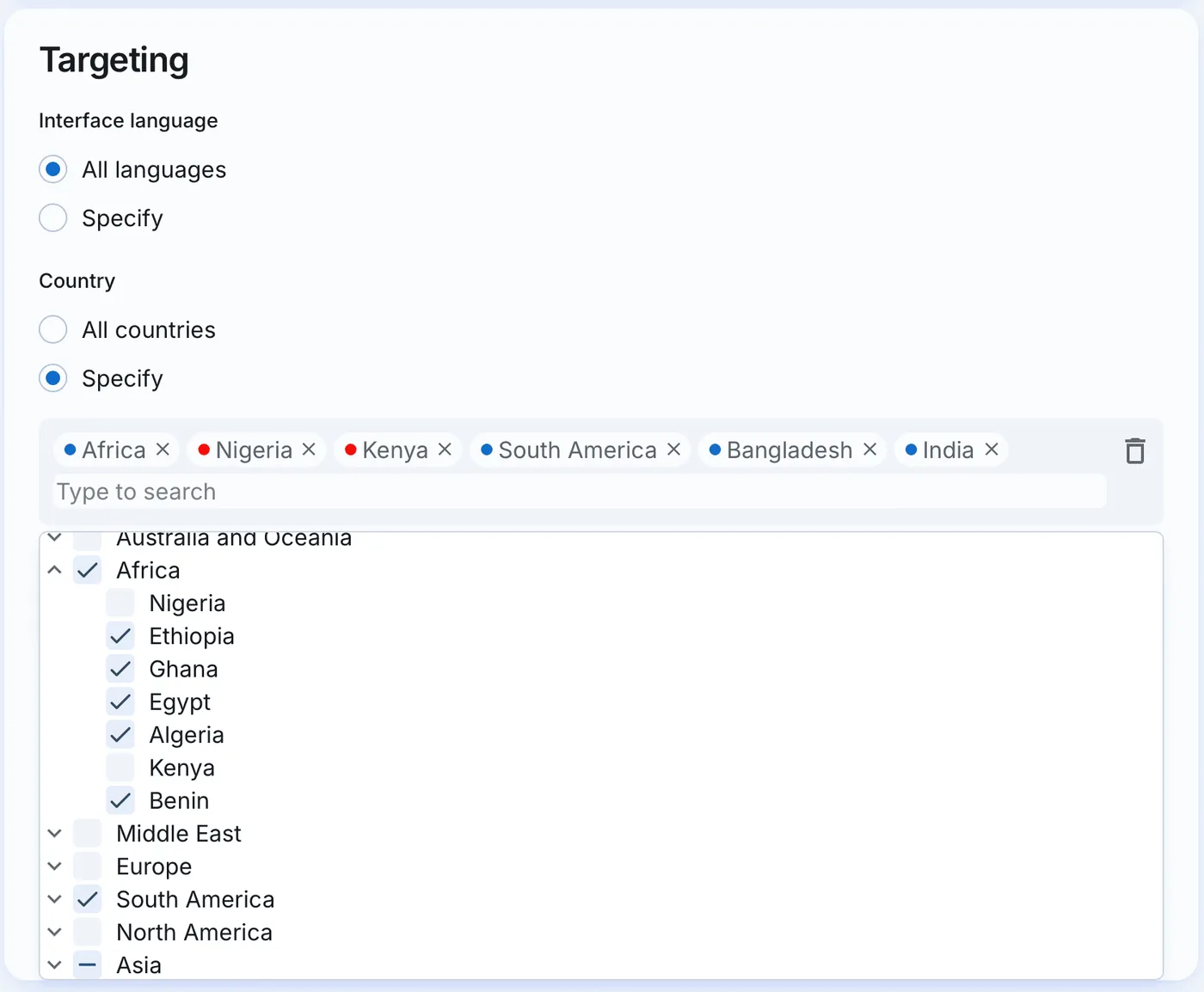Remove the Bangladesh tag

tap(869, 450)
